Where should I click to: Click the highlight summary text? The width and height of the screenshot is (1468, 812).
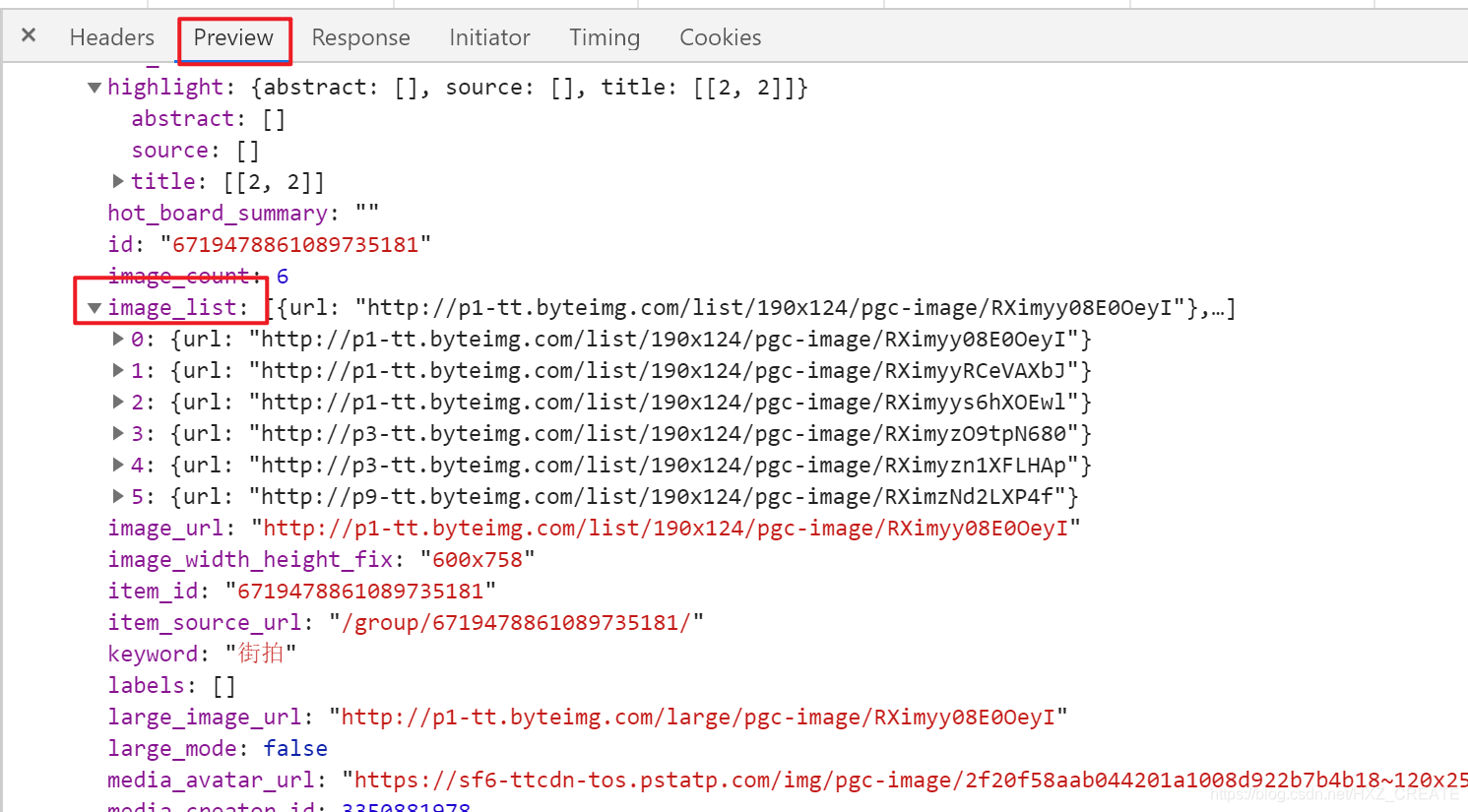(530, 88)
